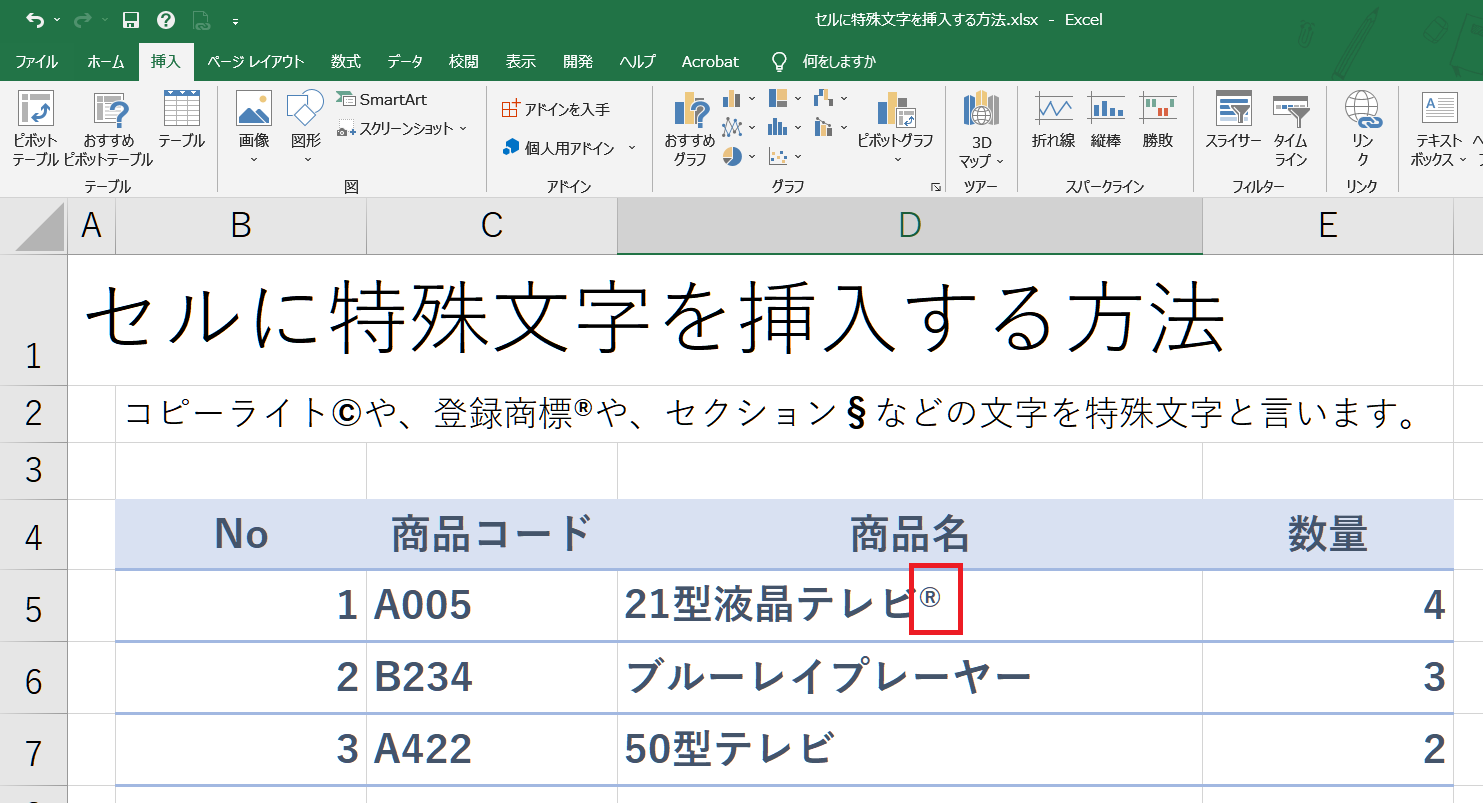1483x803 pixels.
Task: Switch to the ホーム tab
Action: 105,62
